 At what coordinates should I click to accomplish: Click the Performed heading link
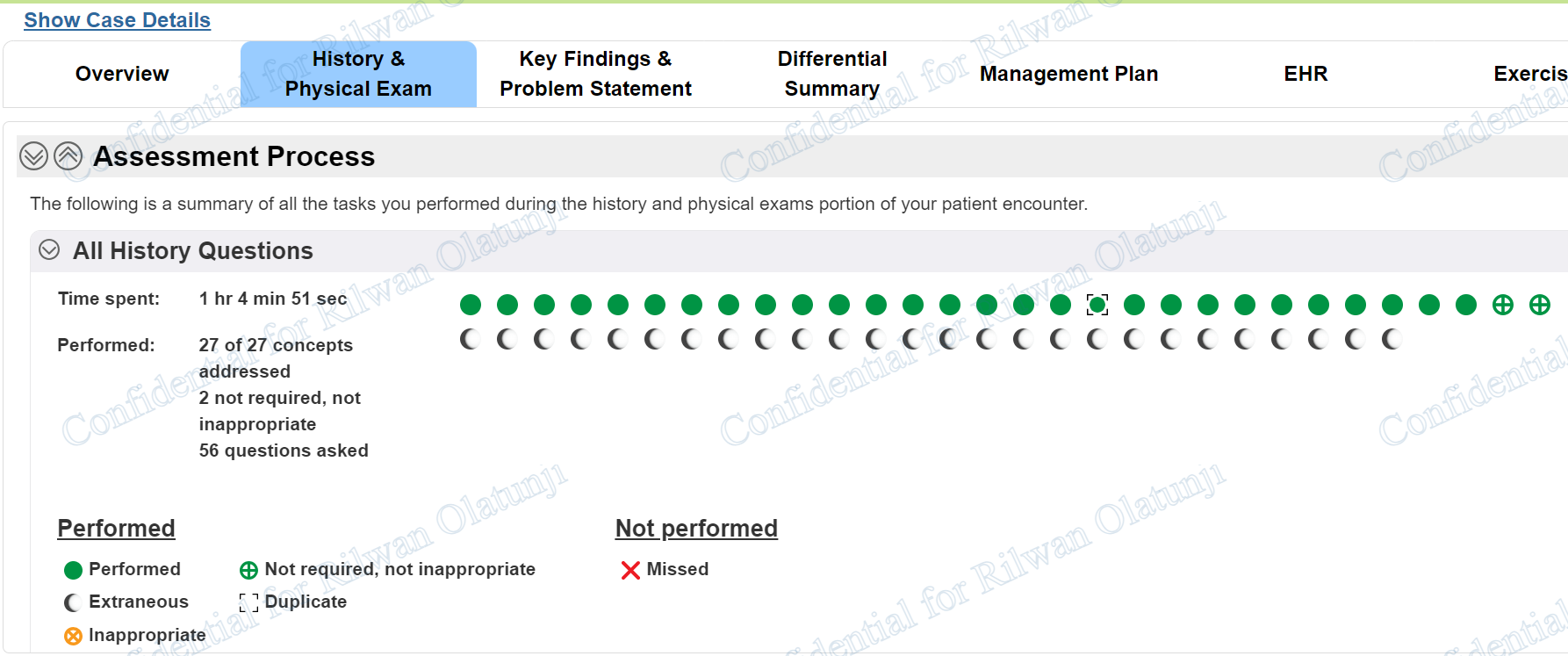pos(116,528)
